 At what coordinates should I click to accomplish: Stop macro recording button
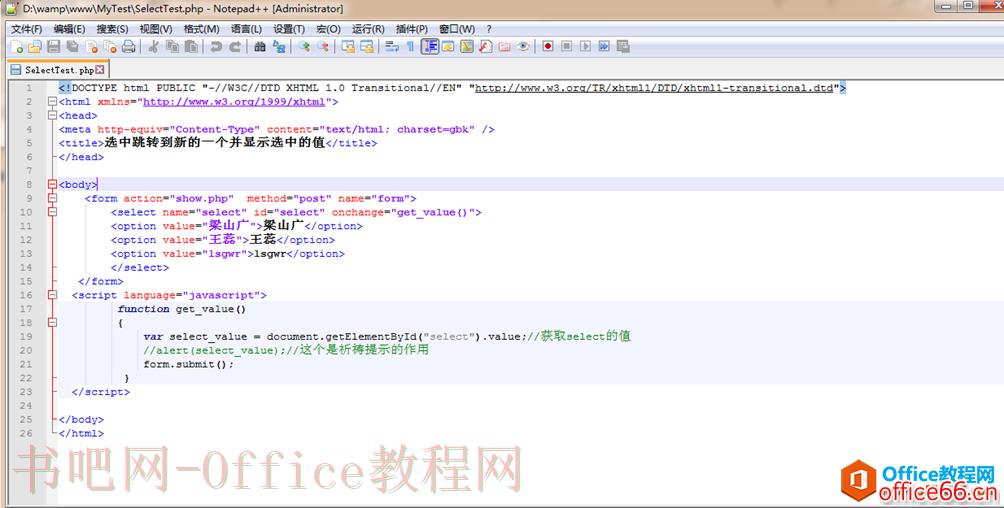coord(567,46)
